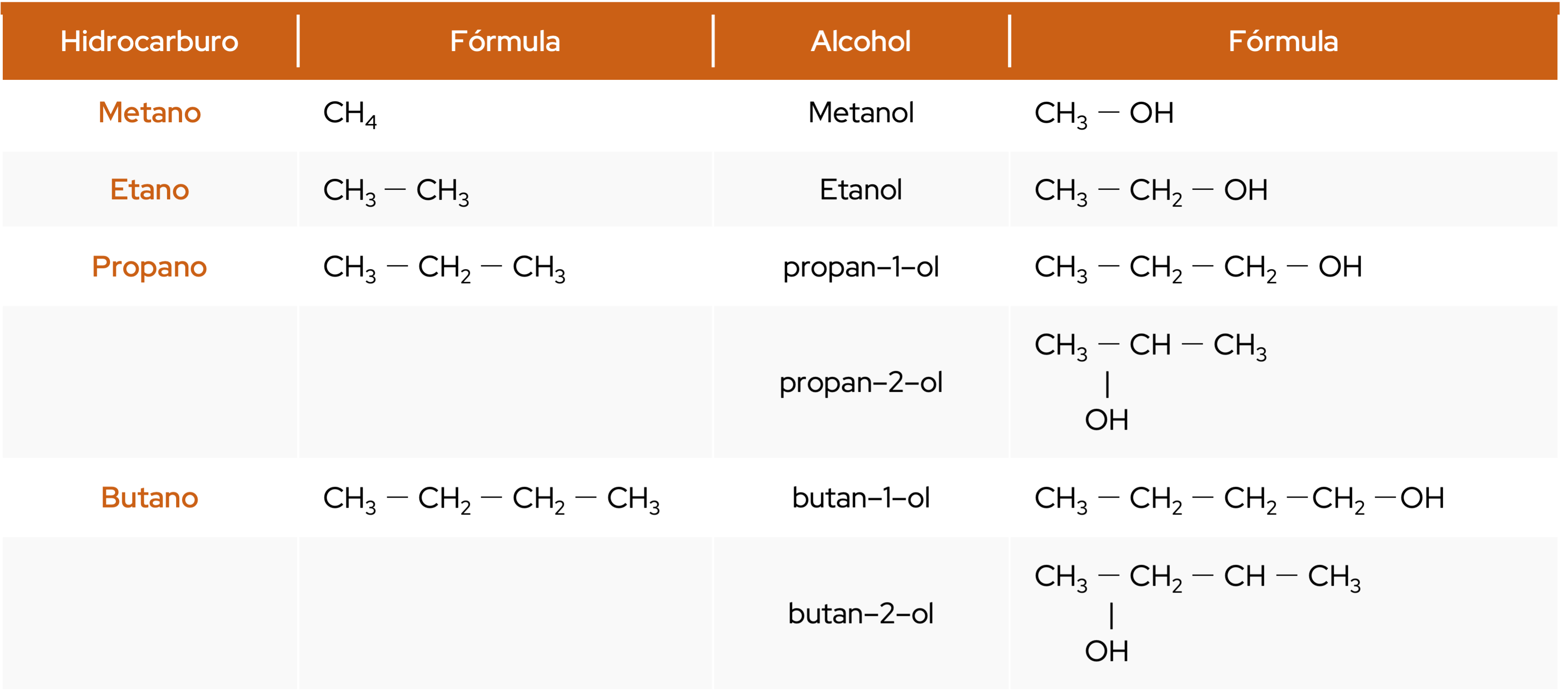
Task: Select the CH4 formula cell
Action: (350, 114)
